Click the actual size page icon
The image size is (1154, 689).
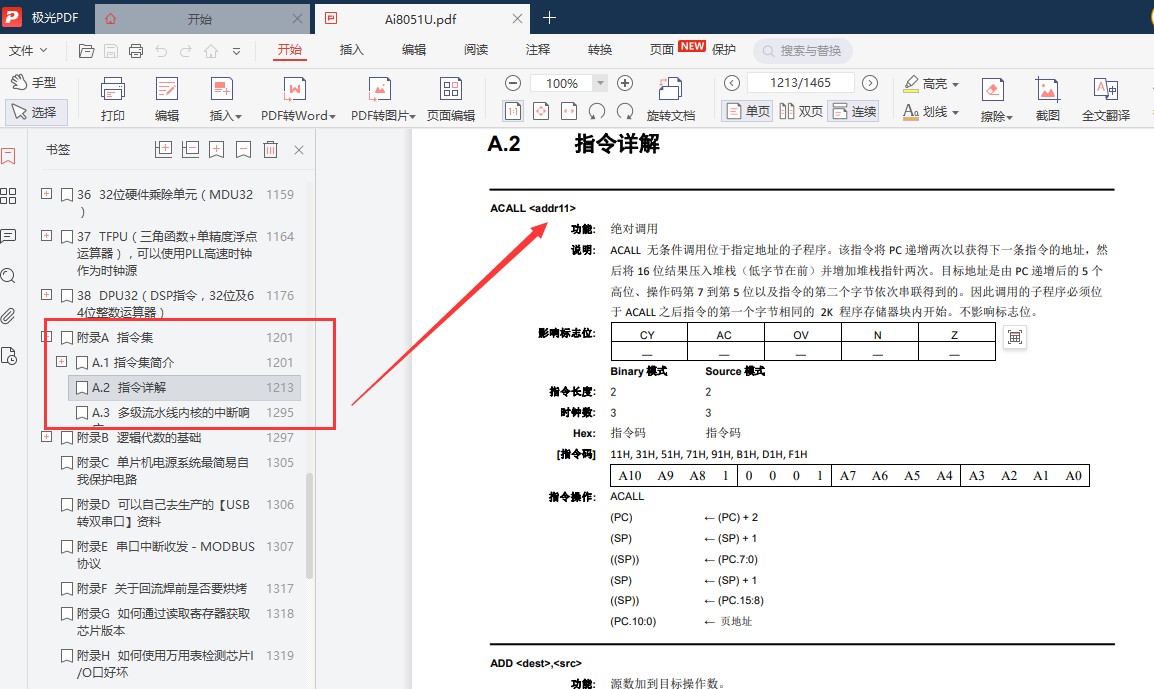click(x=513, y=111)
